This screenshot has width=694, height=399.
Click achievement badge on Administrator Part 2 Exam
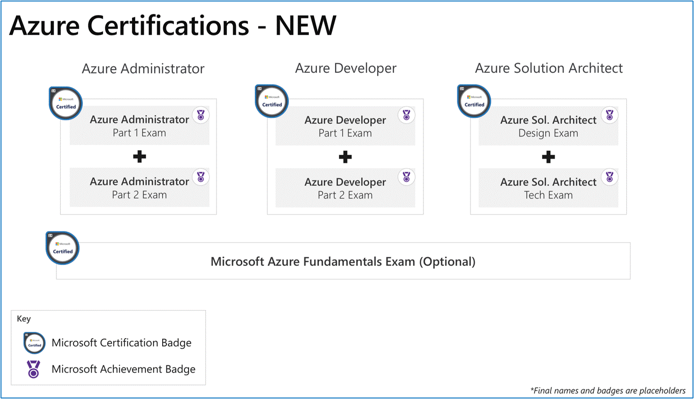pos(200,177)
